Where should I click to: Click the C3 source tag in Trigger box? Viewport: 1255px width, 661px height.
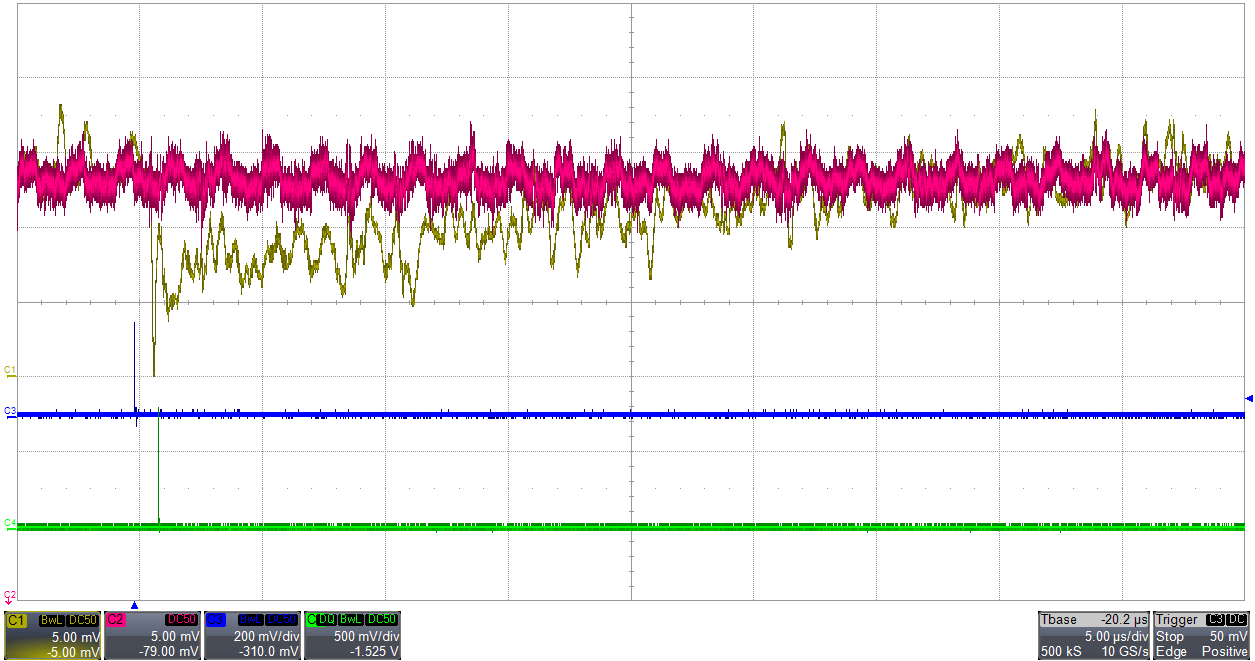point(1215,619)
